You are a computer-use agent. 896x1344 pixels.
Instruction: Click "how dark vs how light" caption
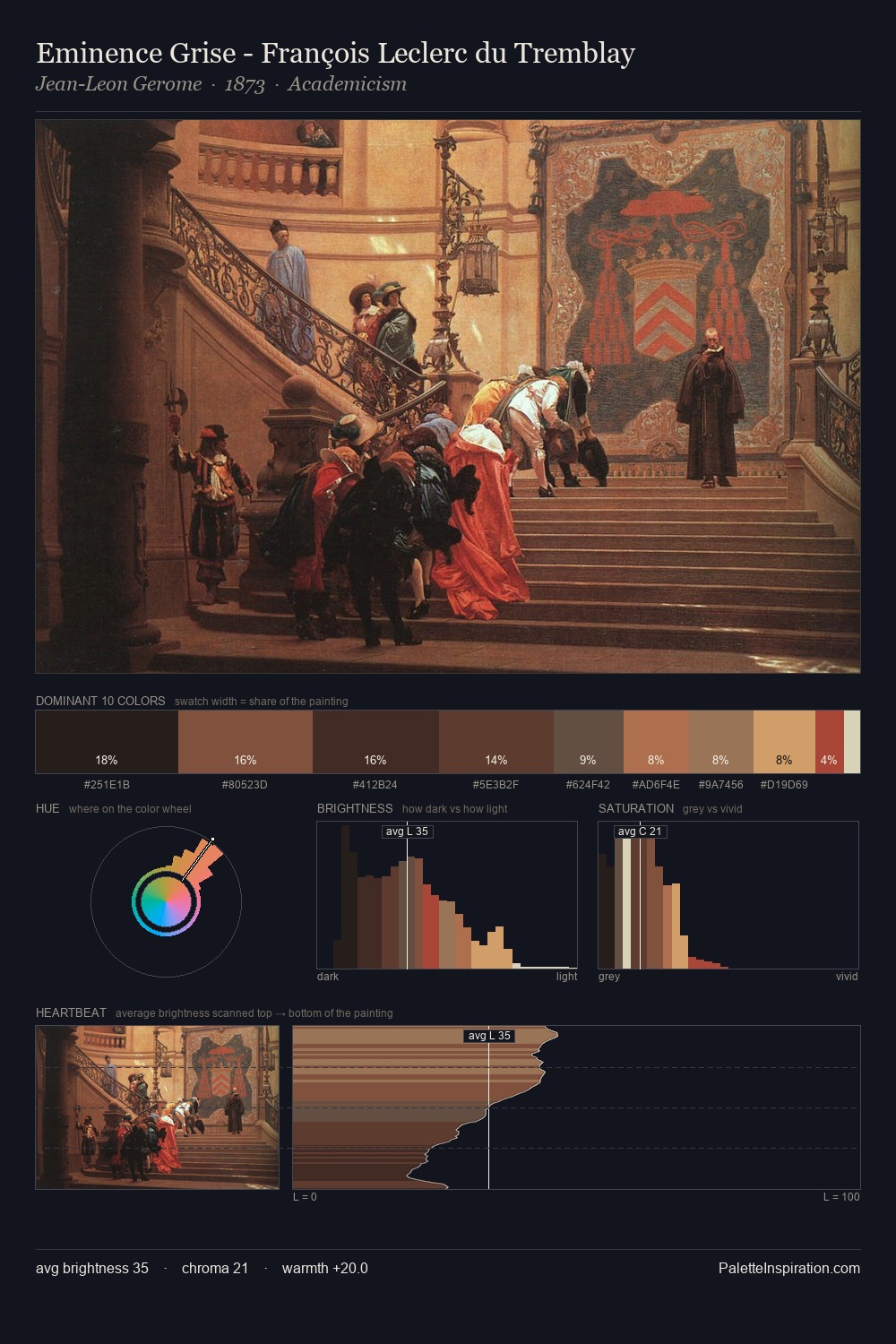(455, 809)
